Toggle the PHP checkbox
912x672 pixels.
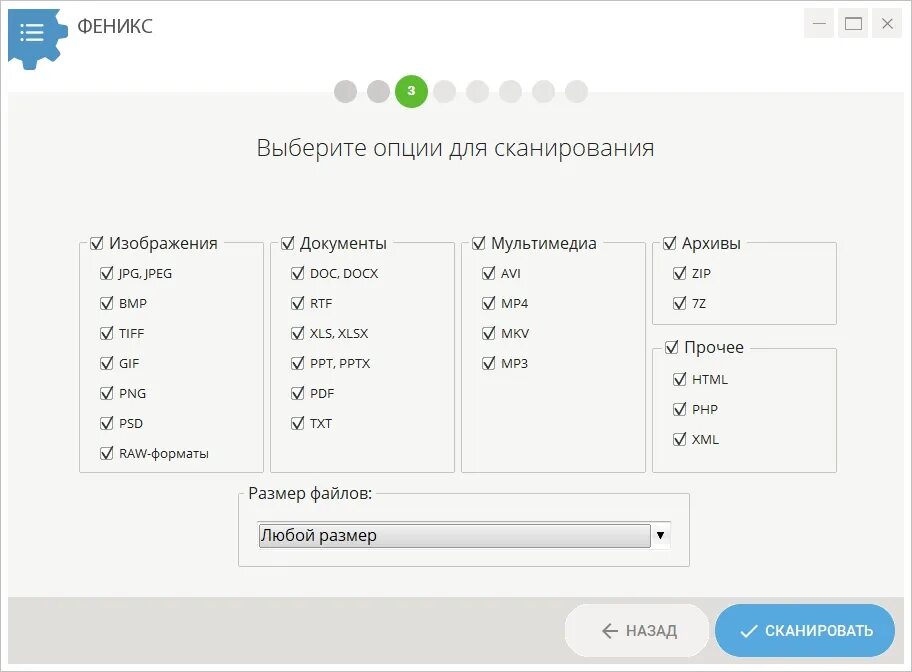pyautogui.click(x=679, y=410)
